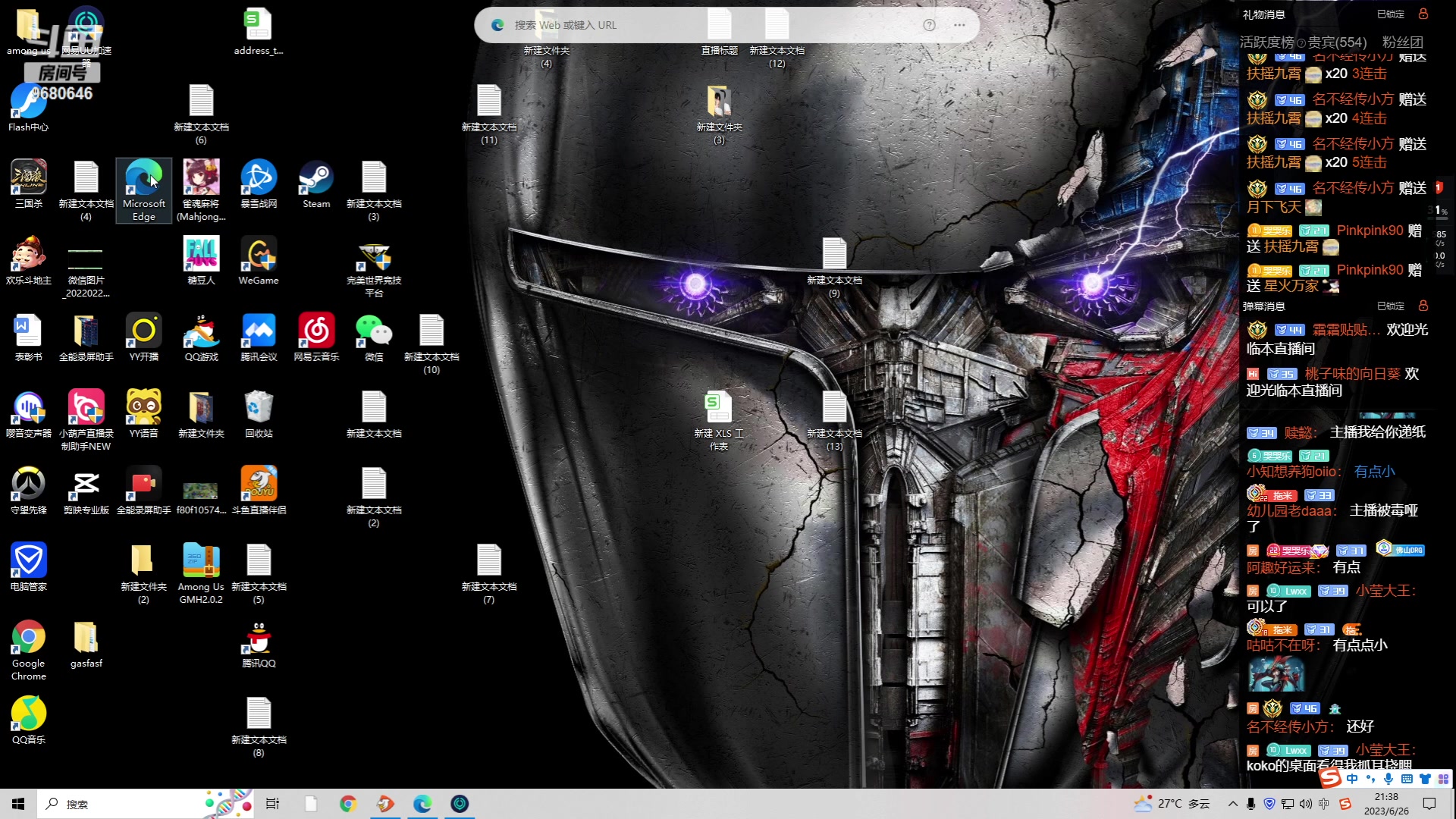Open the taskbar volume control
Image resolution: width=1456 pixels, height=819 pixels.
point(1305,804)
